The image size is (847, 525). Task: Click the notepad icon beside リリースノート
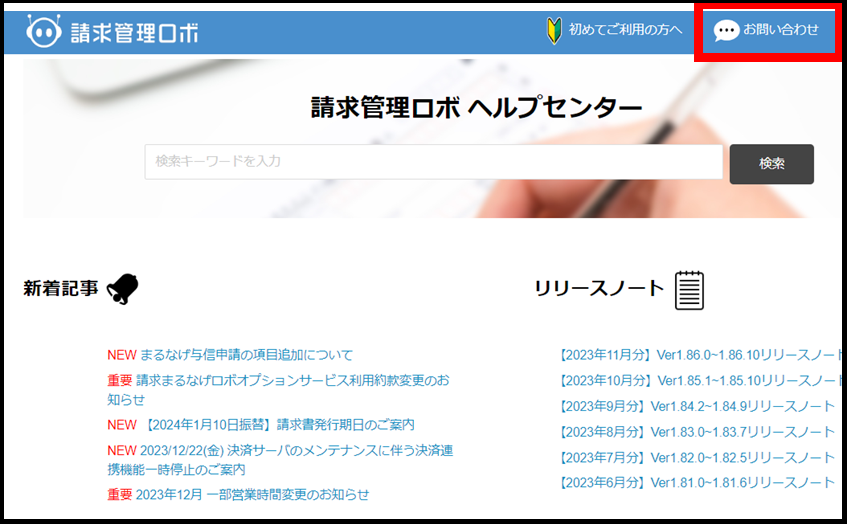[x=689, y=289]
